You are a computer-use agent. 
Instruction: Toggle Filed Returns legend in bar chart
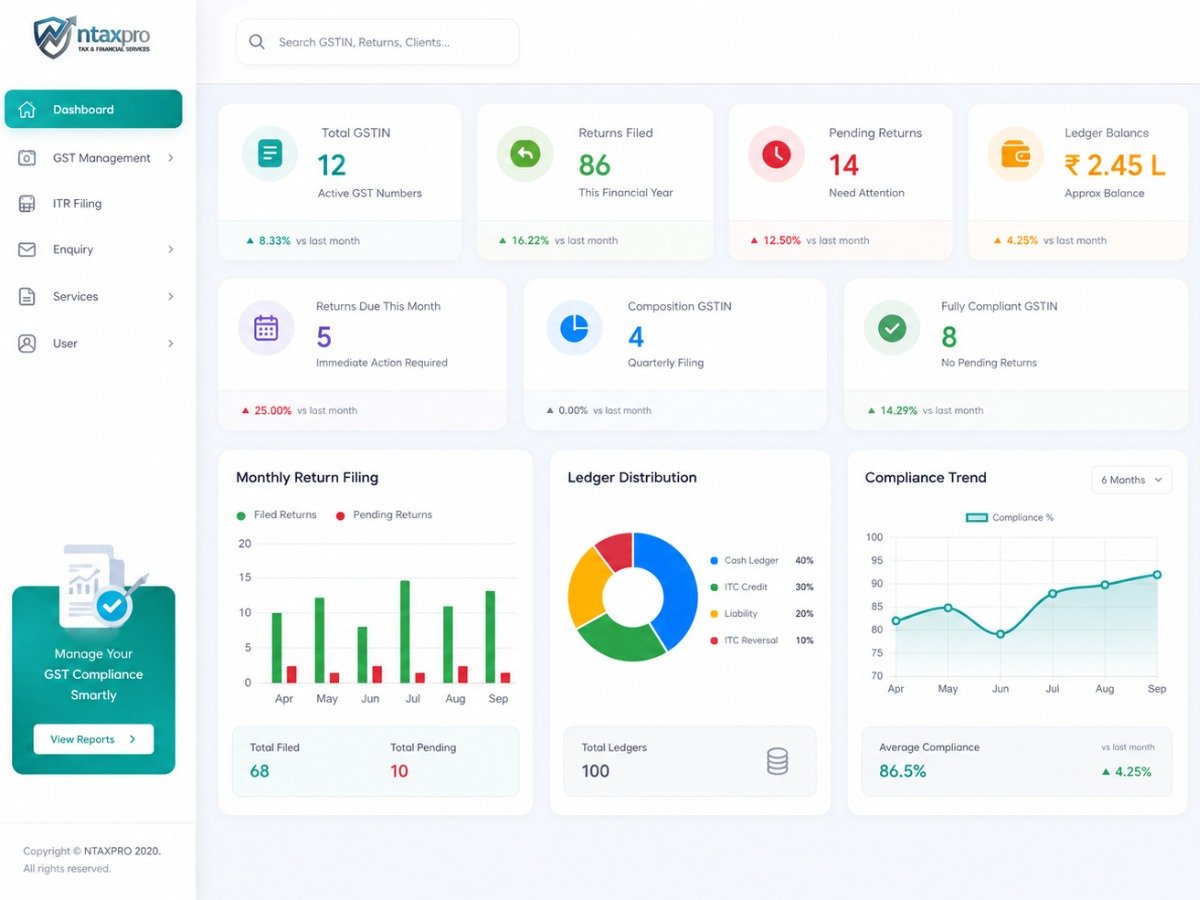coord(276,515)
